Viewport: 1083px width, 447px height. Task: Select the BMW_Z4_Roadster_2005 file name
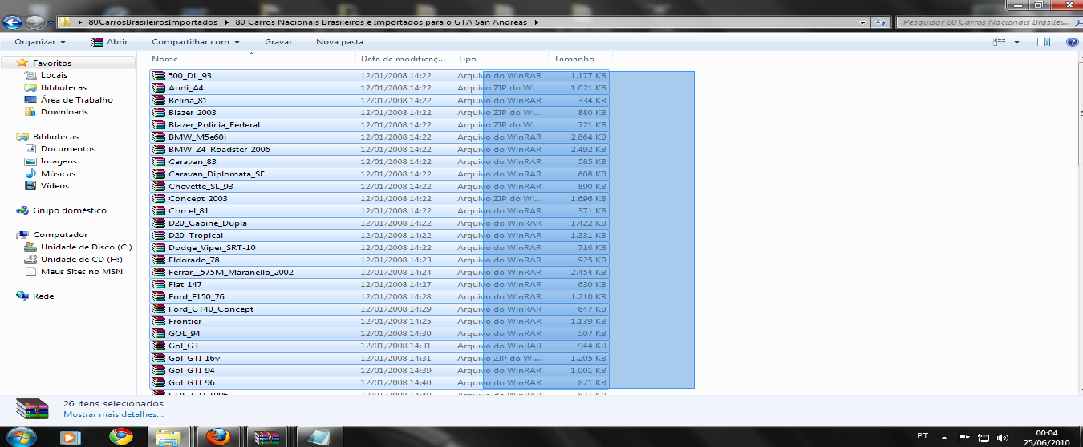pos(219,149)
